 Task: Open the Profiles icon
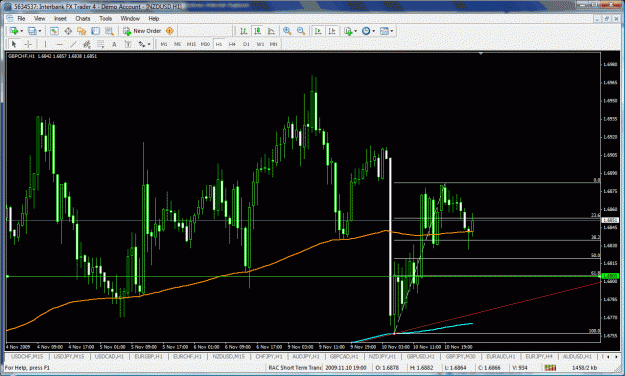pos(32,31)
